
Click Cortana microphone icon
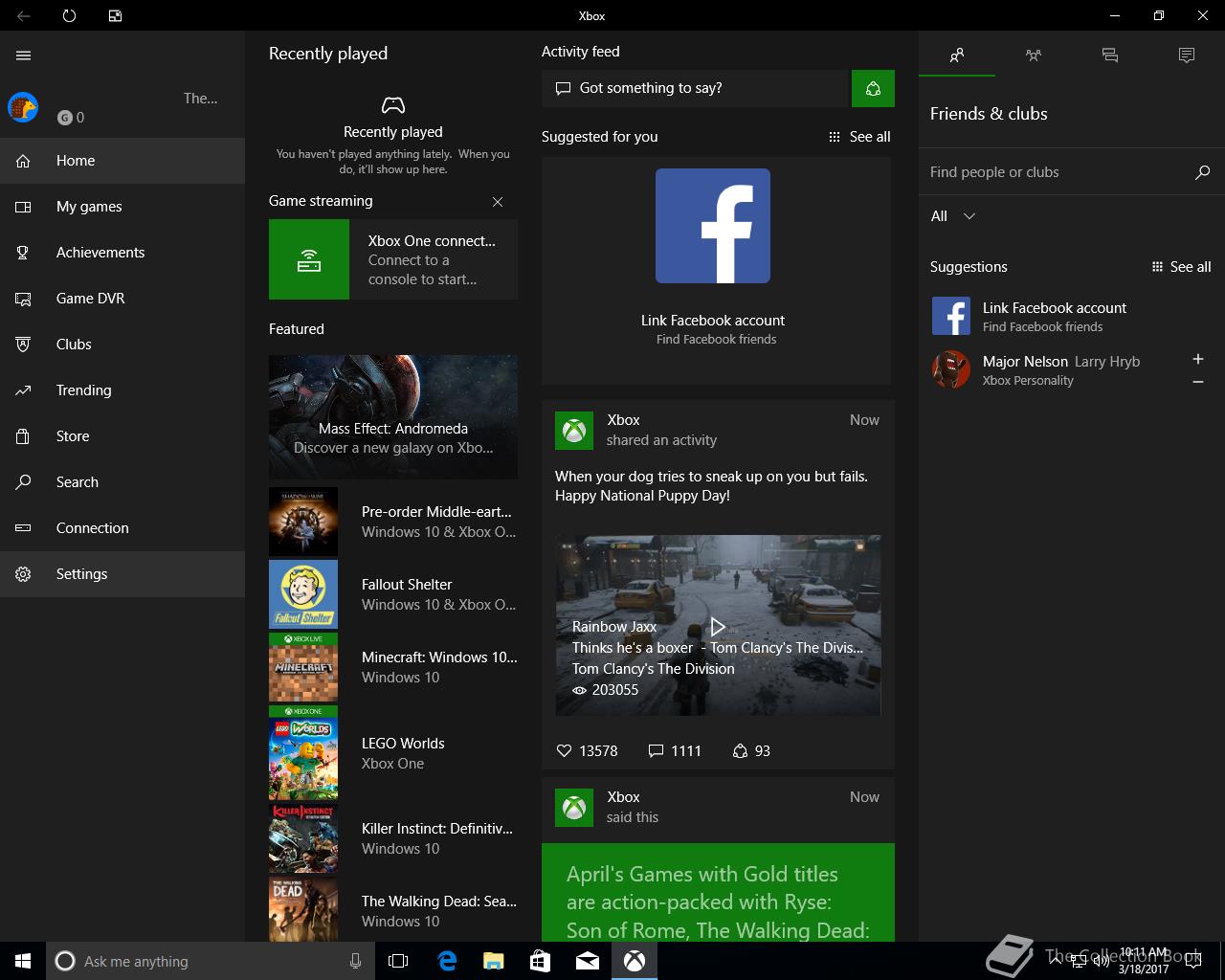355,961
